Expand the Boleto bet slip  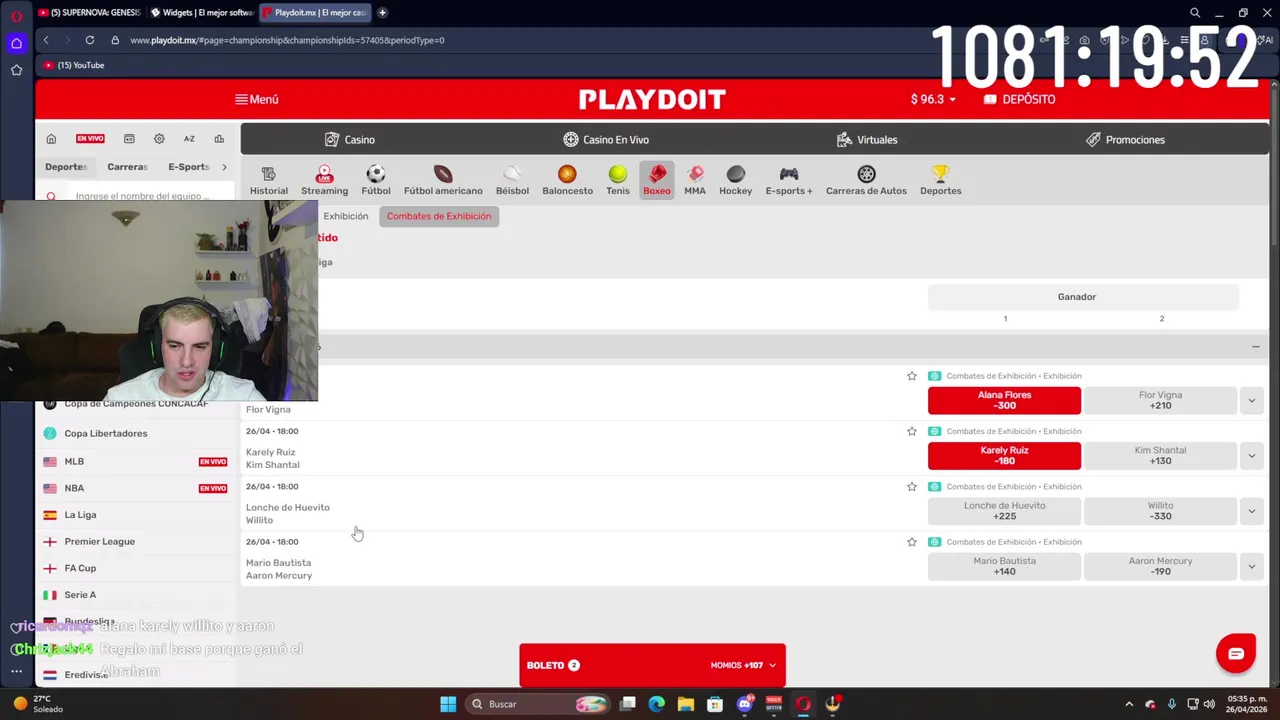pyautogui.click(x=652, y=665)
